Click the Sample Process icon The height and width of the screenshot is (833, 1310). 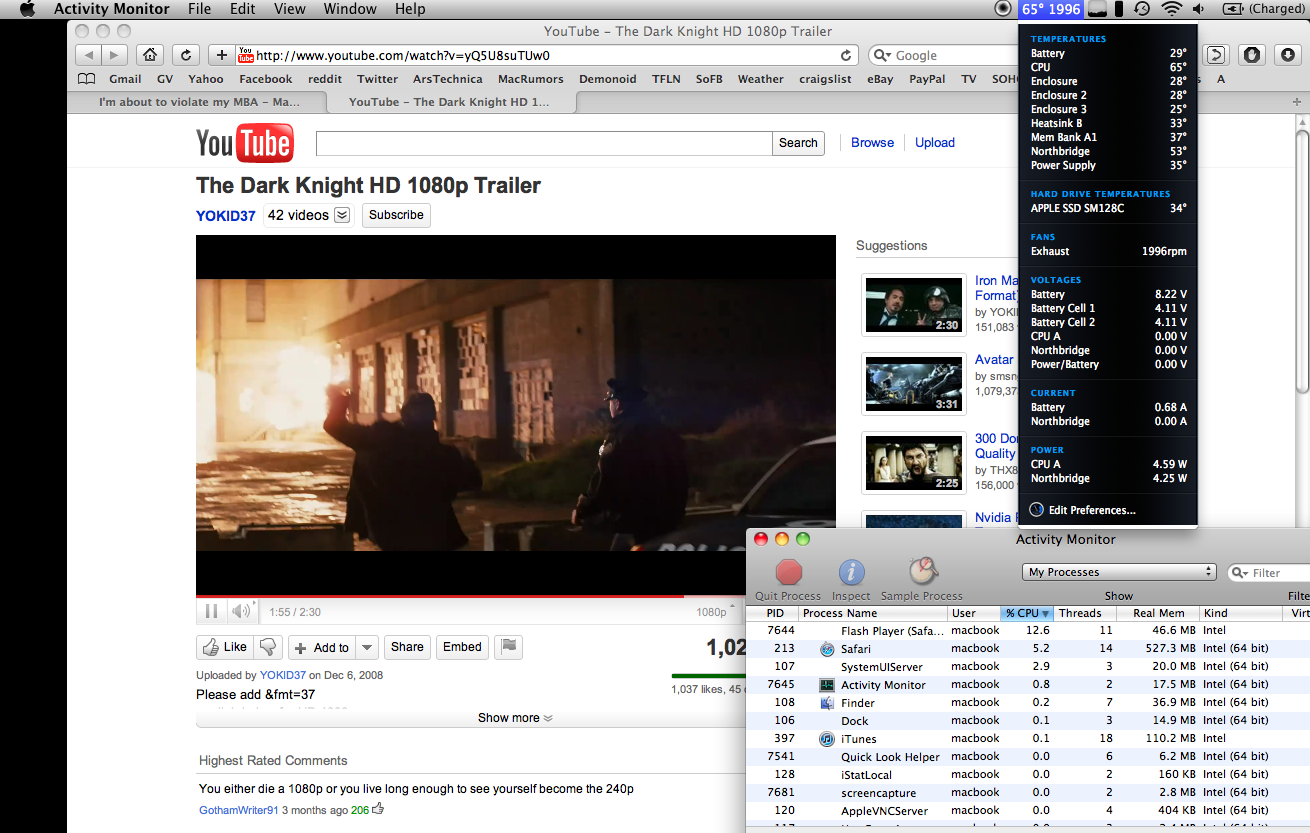922,572
